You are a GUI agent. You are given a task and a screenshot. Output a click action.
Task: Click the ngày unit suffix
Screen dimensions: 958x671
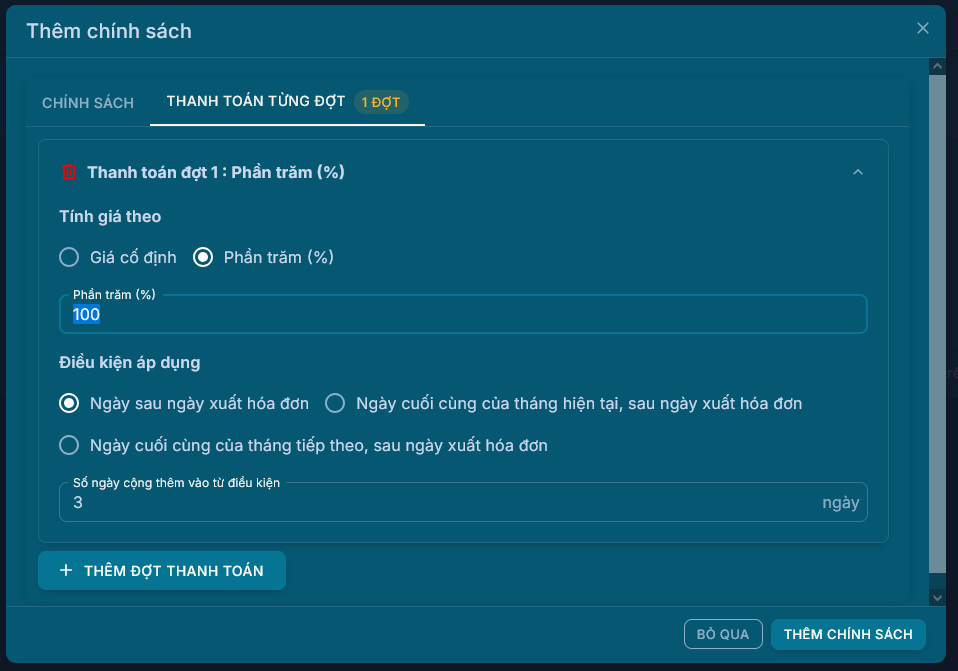841,503
